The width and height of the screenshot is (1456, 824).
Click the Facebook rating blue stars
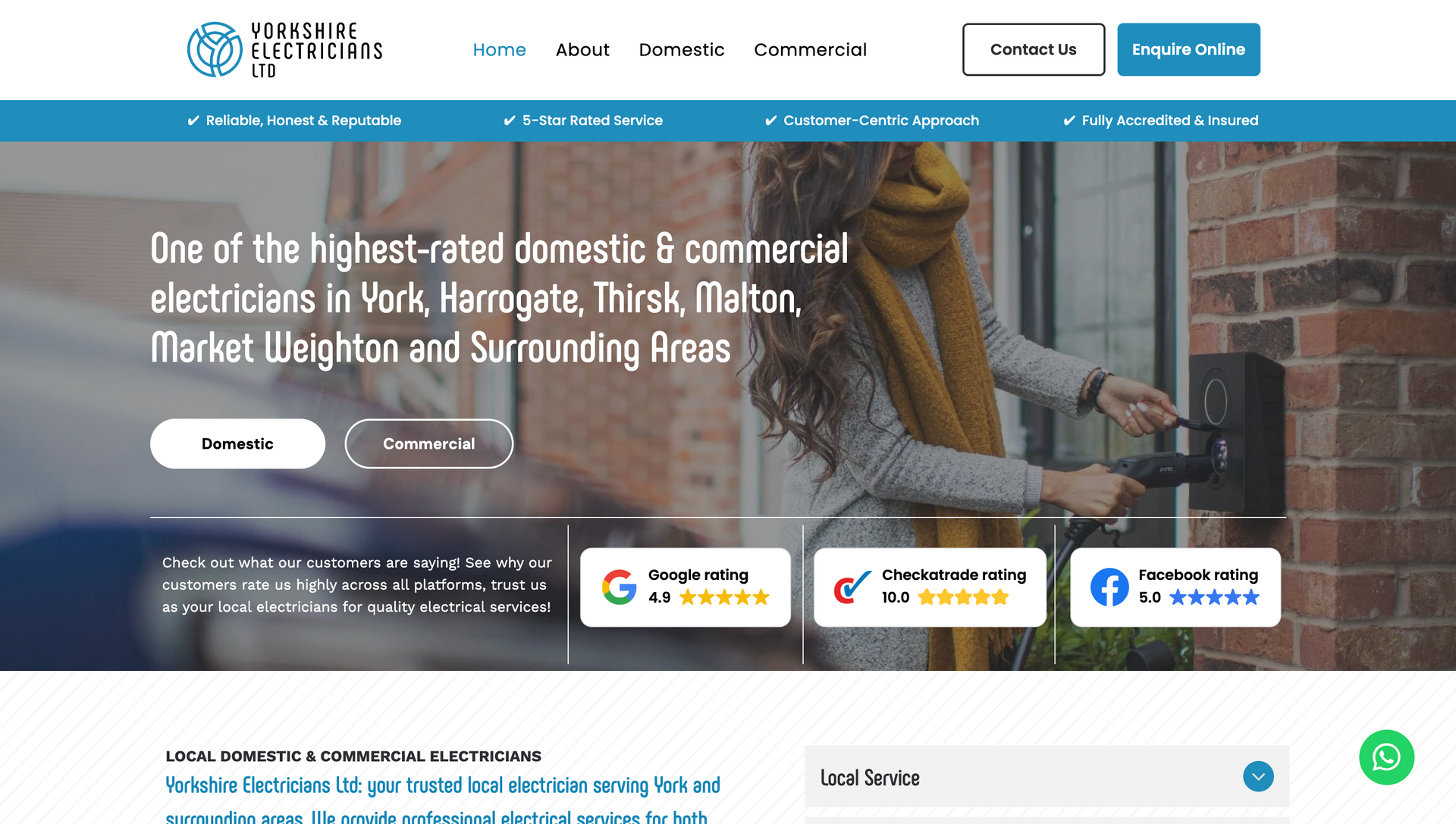(1214, 597)
